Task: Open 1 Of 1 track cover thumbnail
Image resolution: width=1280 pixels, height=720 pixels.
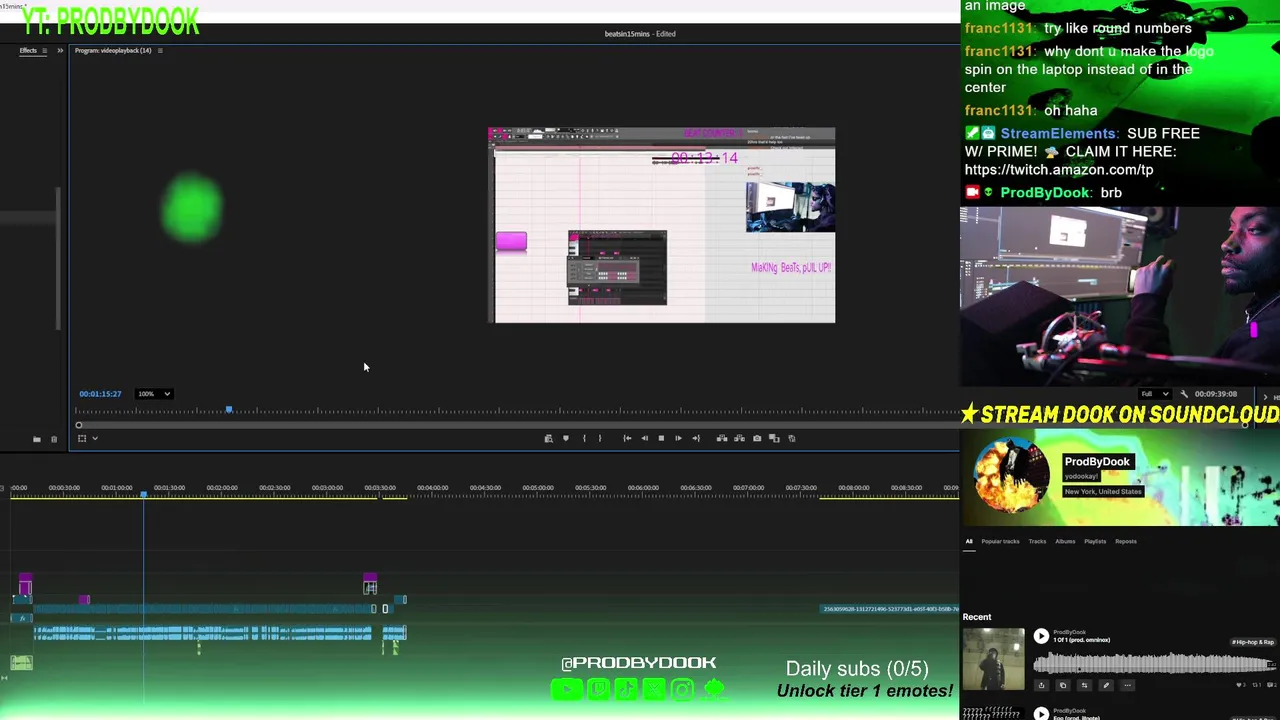Action: tap(994, 659)
